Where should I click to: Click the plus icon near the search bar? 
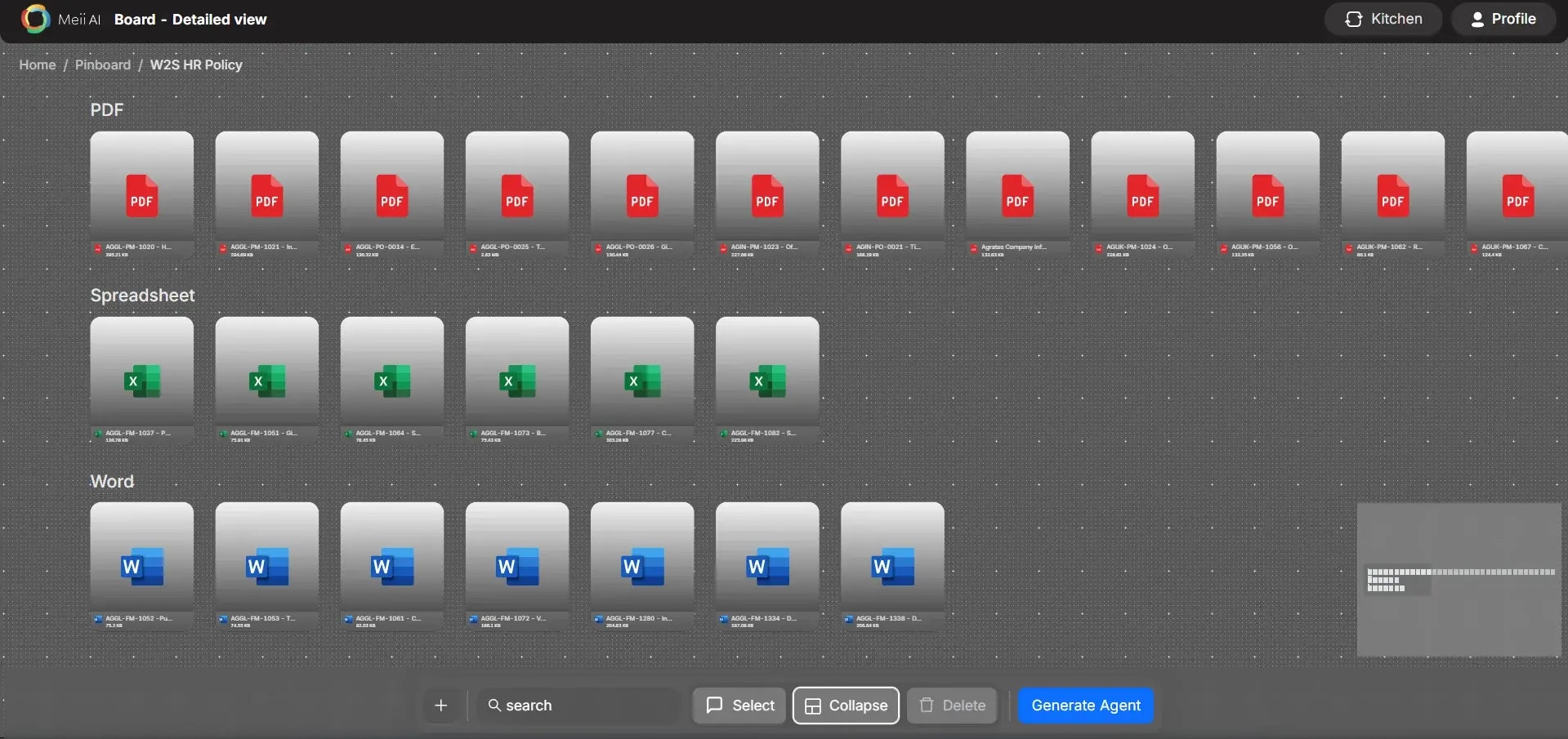tap(440, 705)
